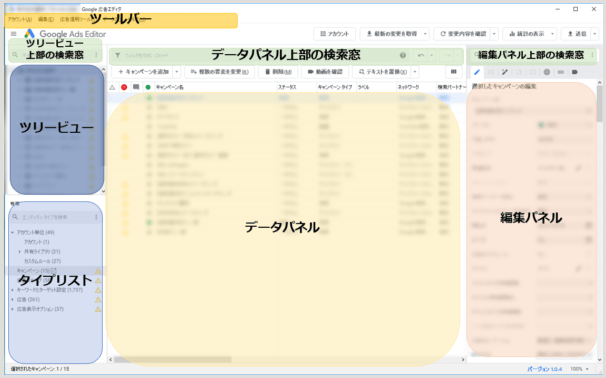
Task: Click the 削除 button
Action: (278, 72)
